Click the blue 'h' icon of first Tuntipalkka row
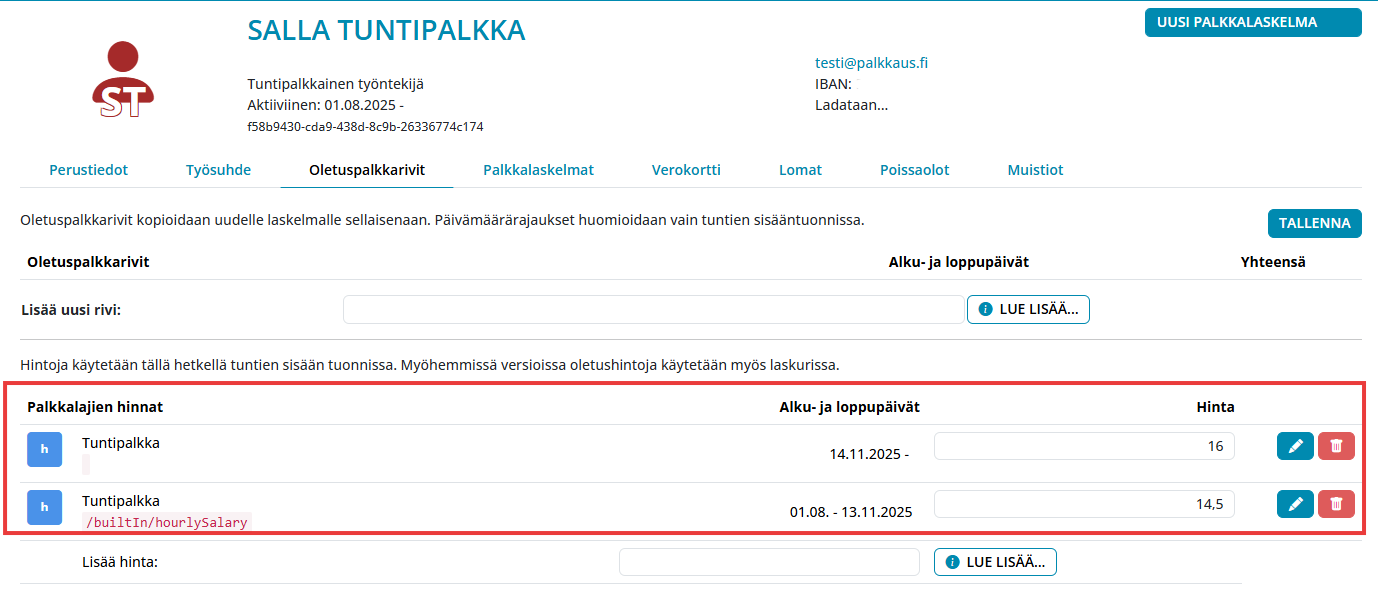 point(44,450)
